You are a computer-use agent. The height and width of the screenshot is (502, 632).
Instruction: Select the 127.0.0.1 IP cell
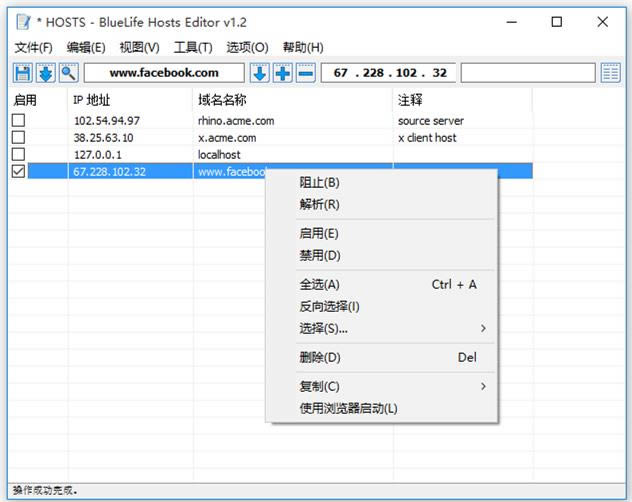click(x=98, y=154)
